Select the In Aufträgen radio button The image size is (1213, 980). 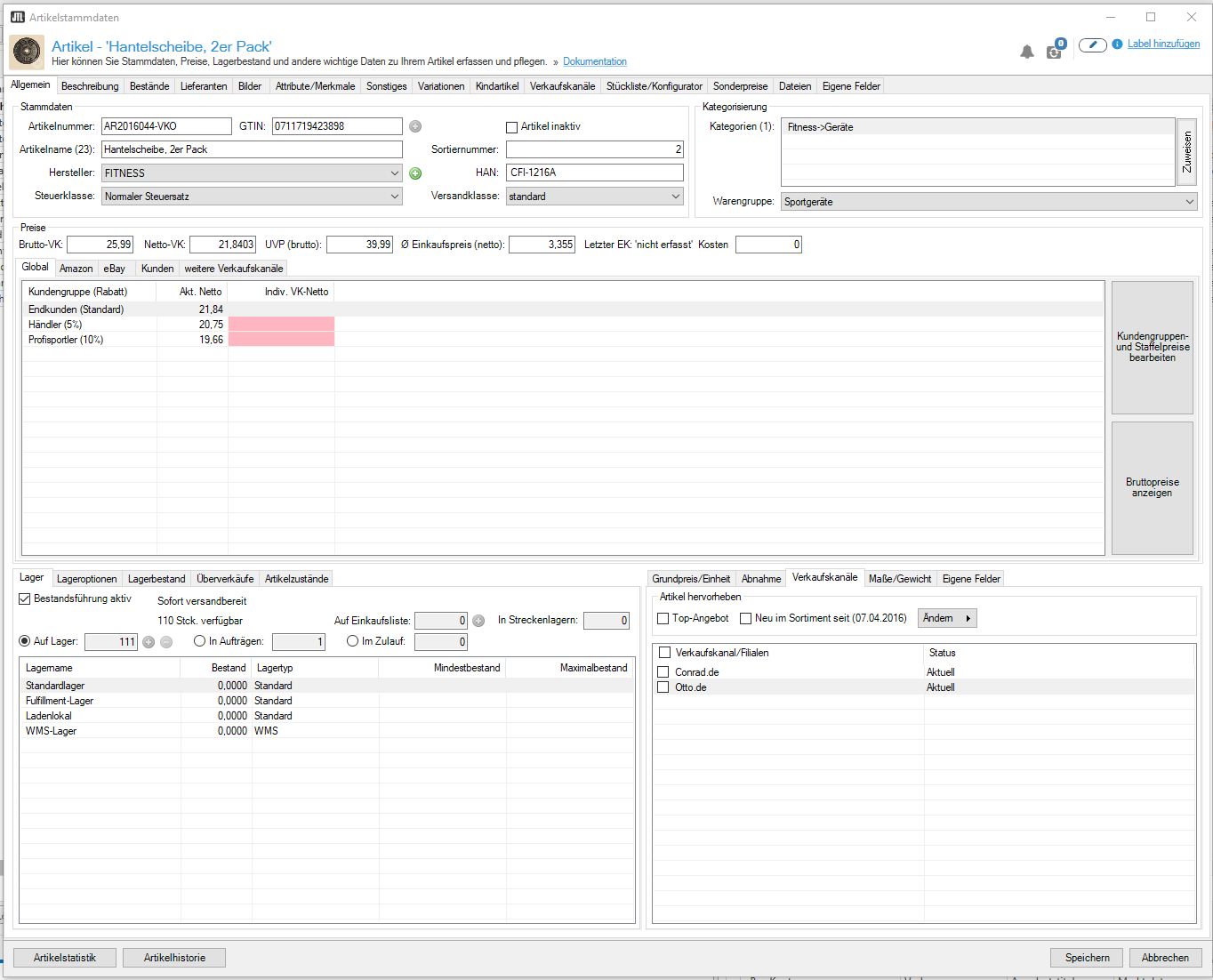pyautogui.click(x=200, y=641)
